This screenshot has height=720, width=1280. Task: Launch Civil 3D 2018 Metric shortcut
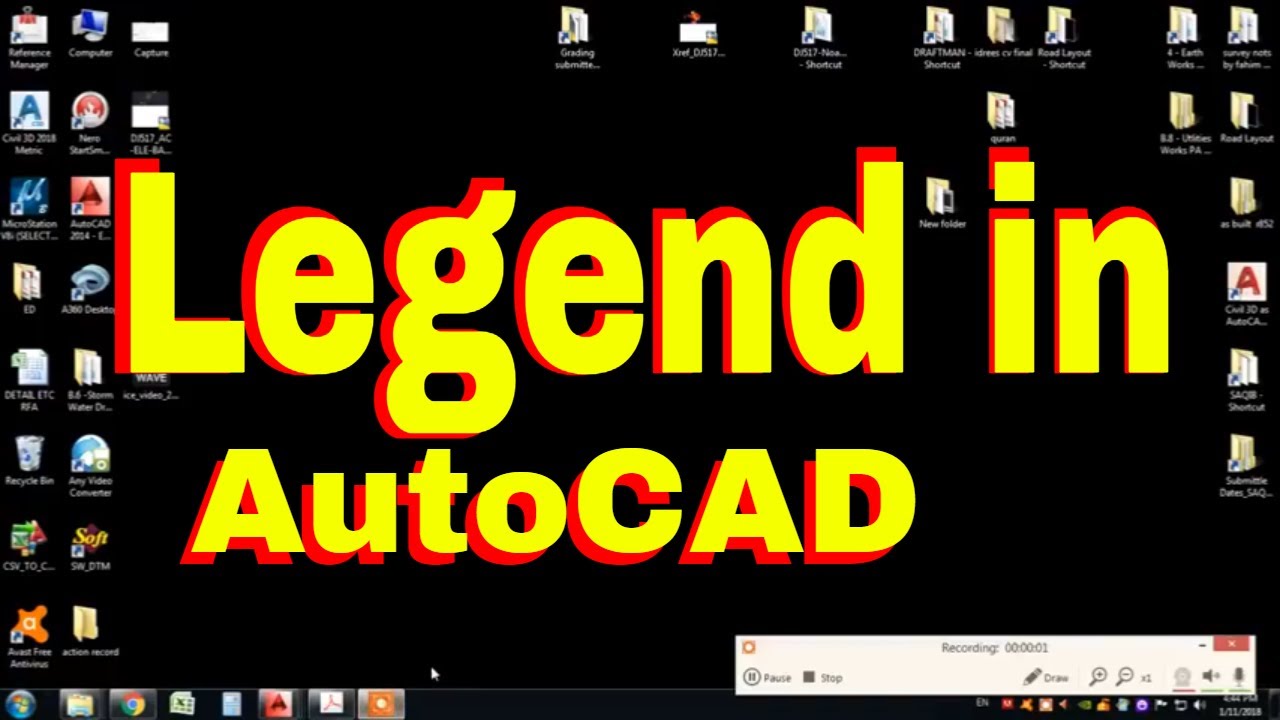click(29, 124)
